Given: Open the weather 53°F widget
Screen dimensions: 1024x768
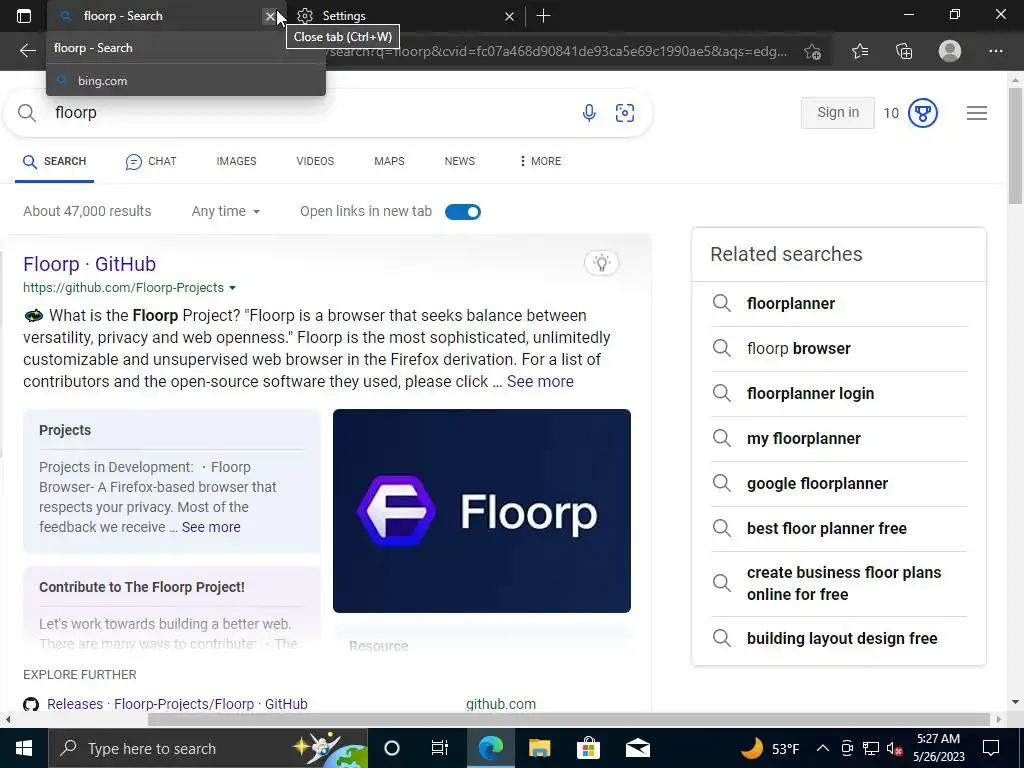Looking at the screenshot, I should tap(769, 748).
